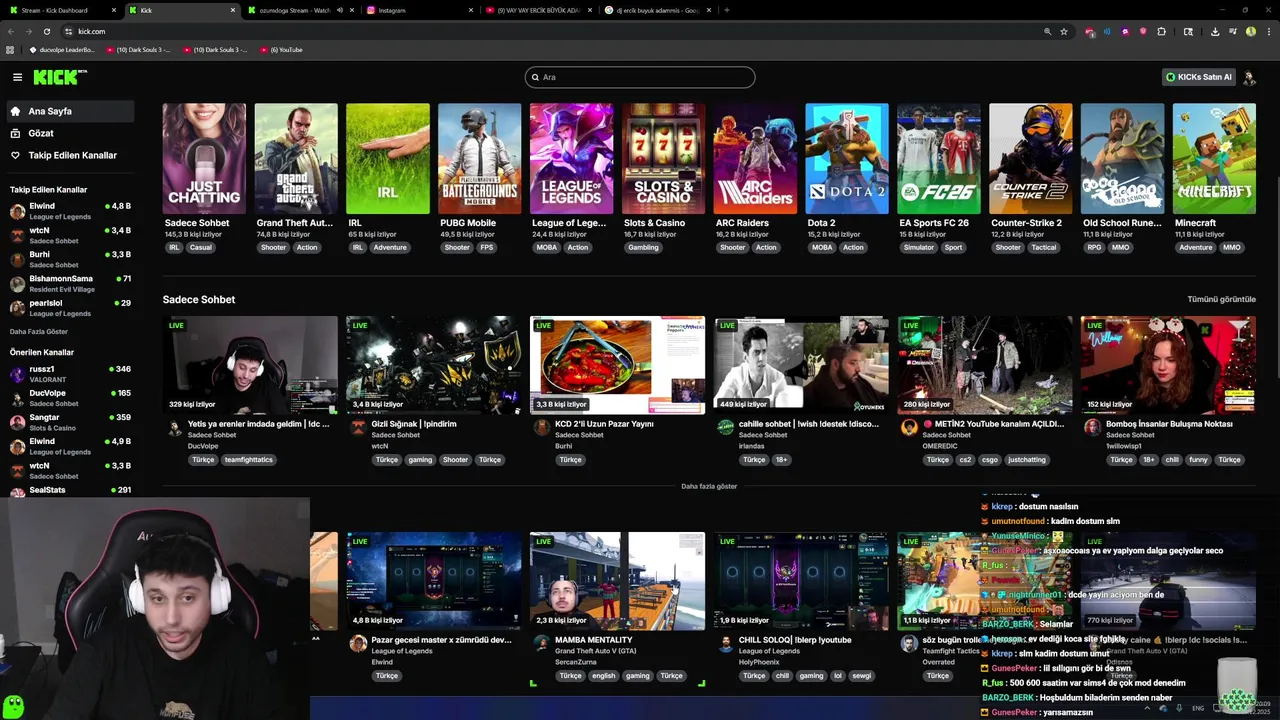
Task: Open the Dota 2 category cover
Action: [847, 159]
